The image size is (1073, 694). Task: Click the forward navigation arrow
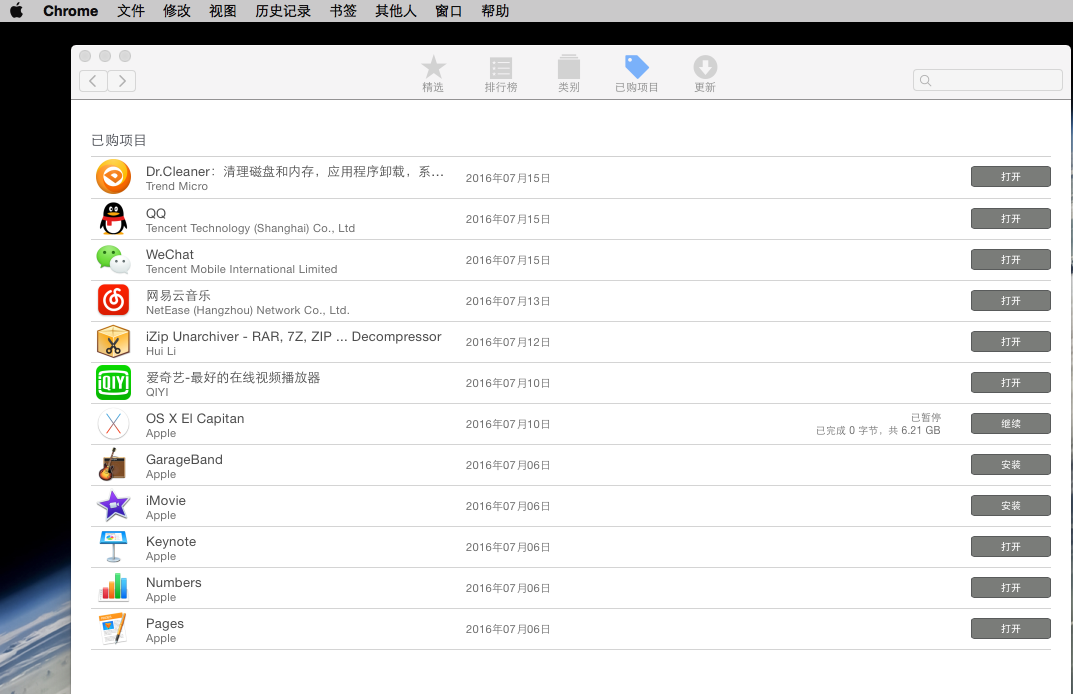click(x=122, y=81)
